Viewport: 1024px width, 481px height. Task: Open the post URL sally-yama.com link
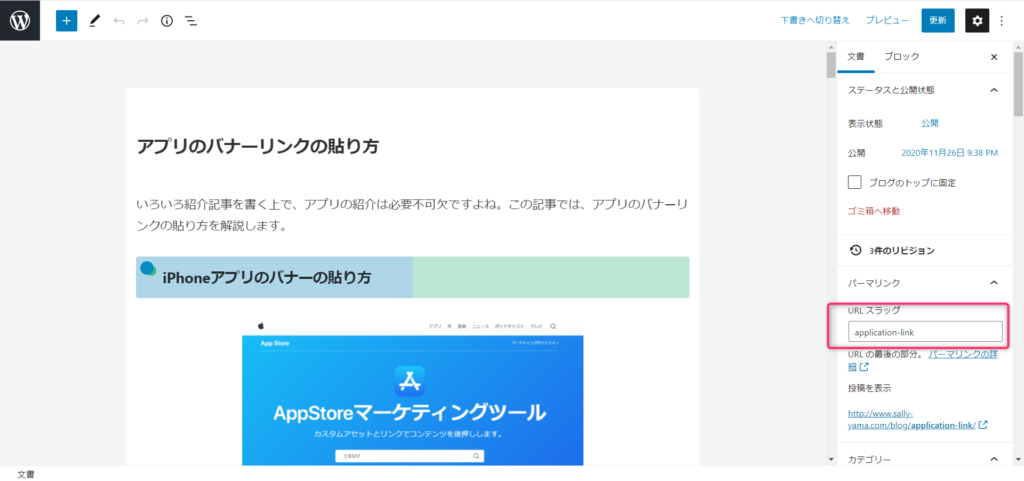912,419
